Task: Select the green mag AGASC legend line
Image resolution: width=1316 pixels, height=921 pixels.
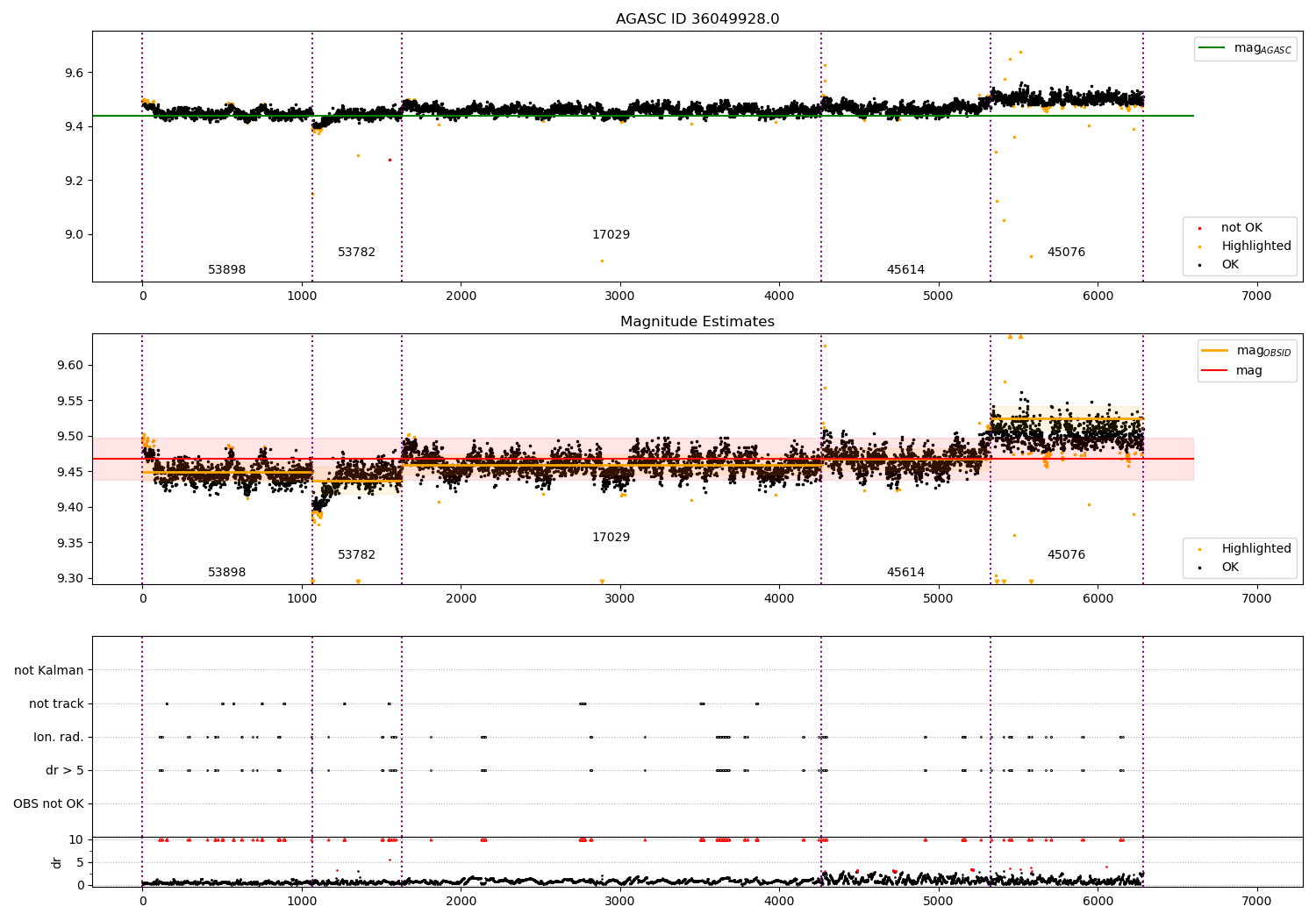Action: 1212,48
